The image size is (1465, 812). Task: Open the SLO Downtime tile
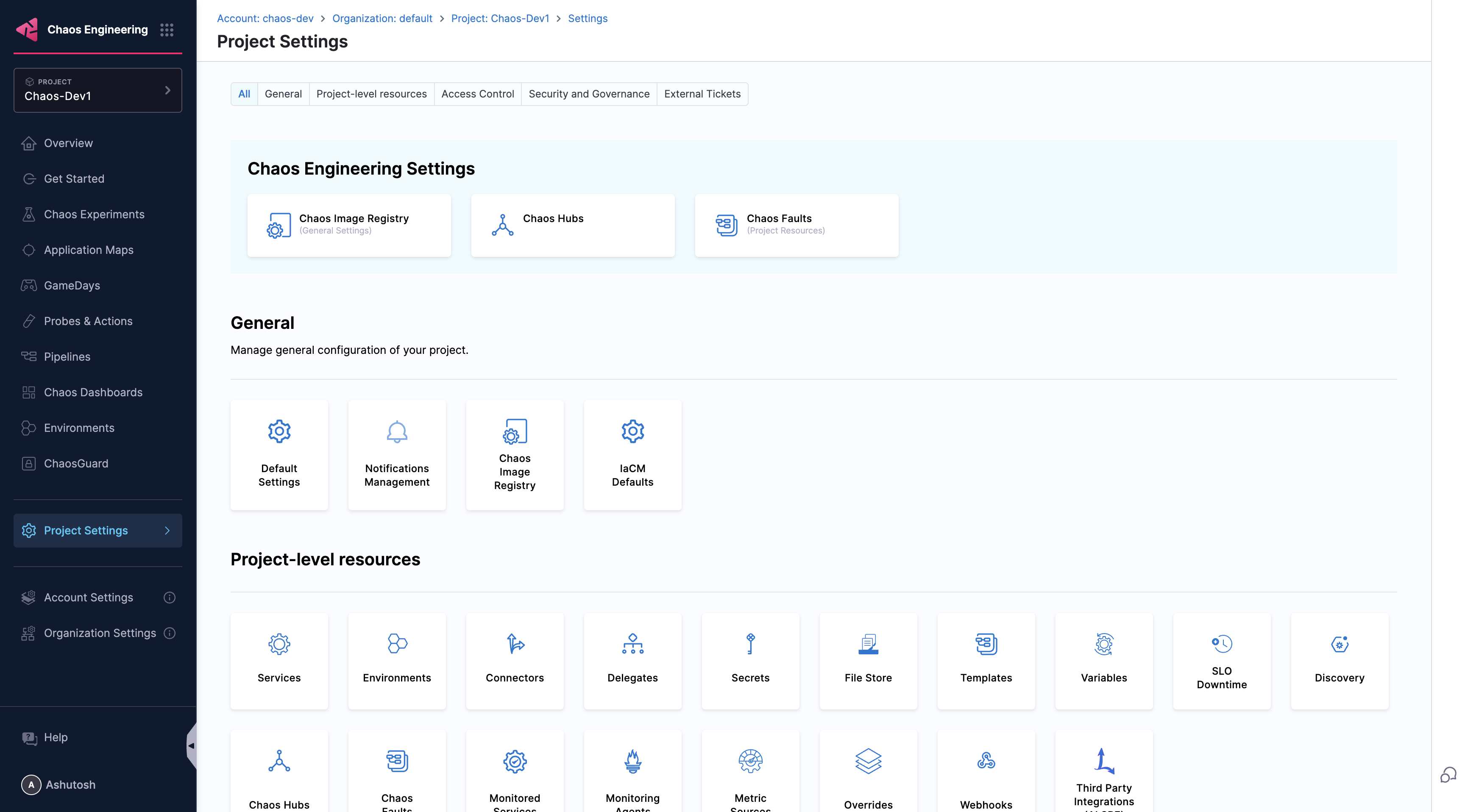1221,660
